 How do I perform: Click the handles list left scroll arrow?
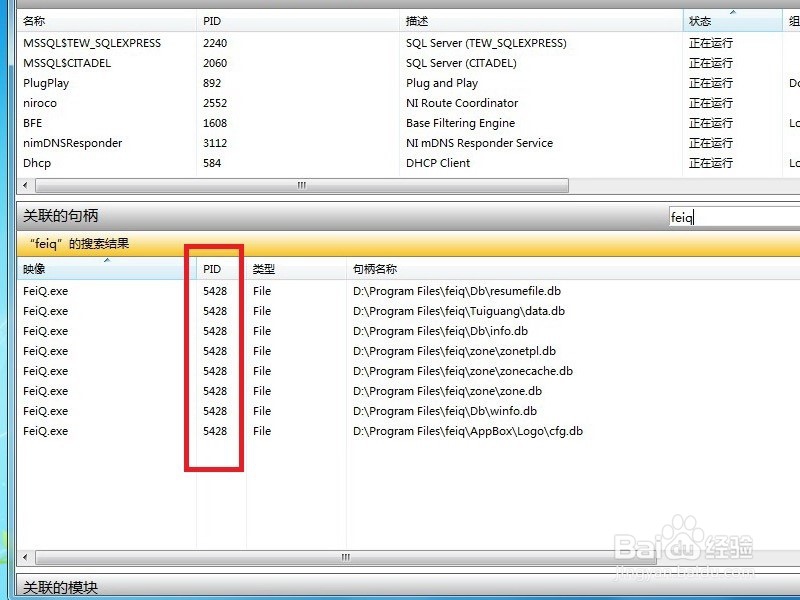click(x=26, y=557)
